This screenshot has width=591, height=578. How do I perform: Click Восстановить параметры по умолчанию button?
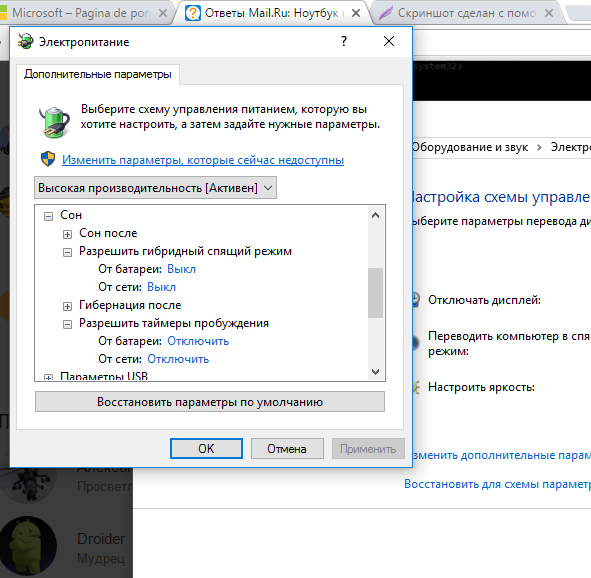click(210, 402)
